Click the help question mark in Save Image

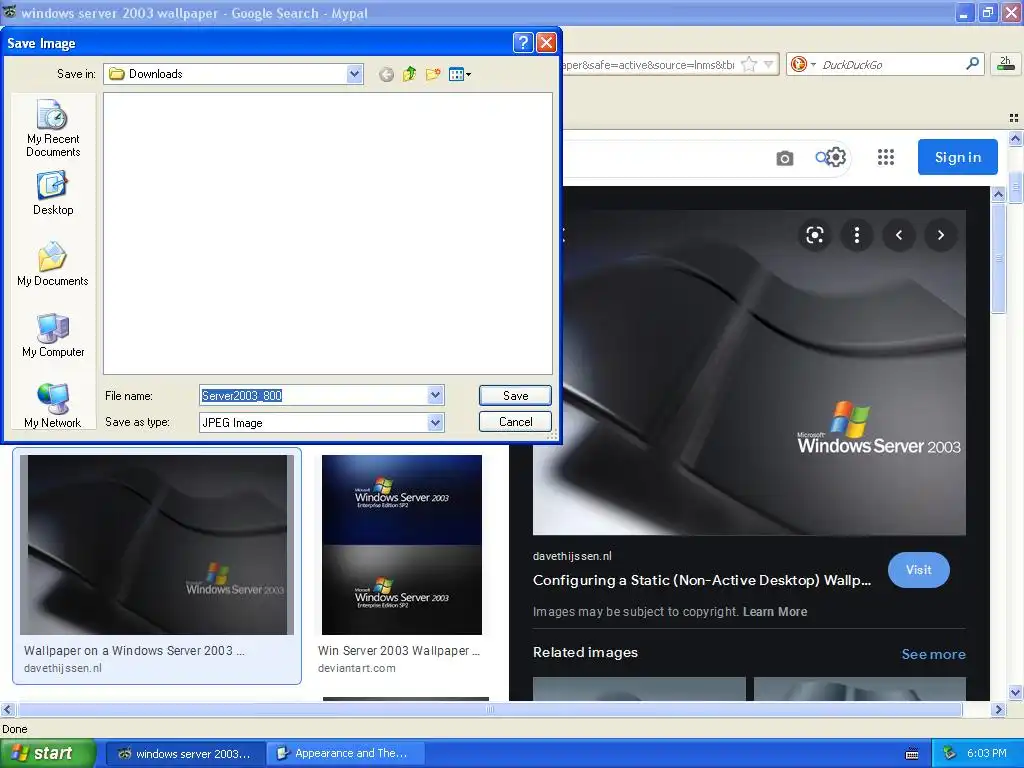pyautogui.click(x=523, y=43)
